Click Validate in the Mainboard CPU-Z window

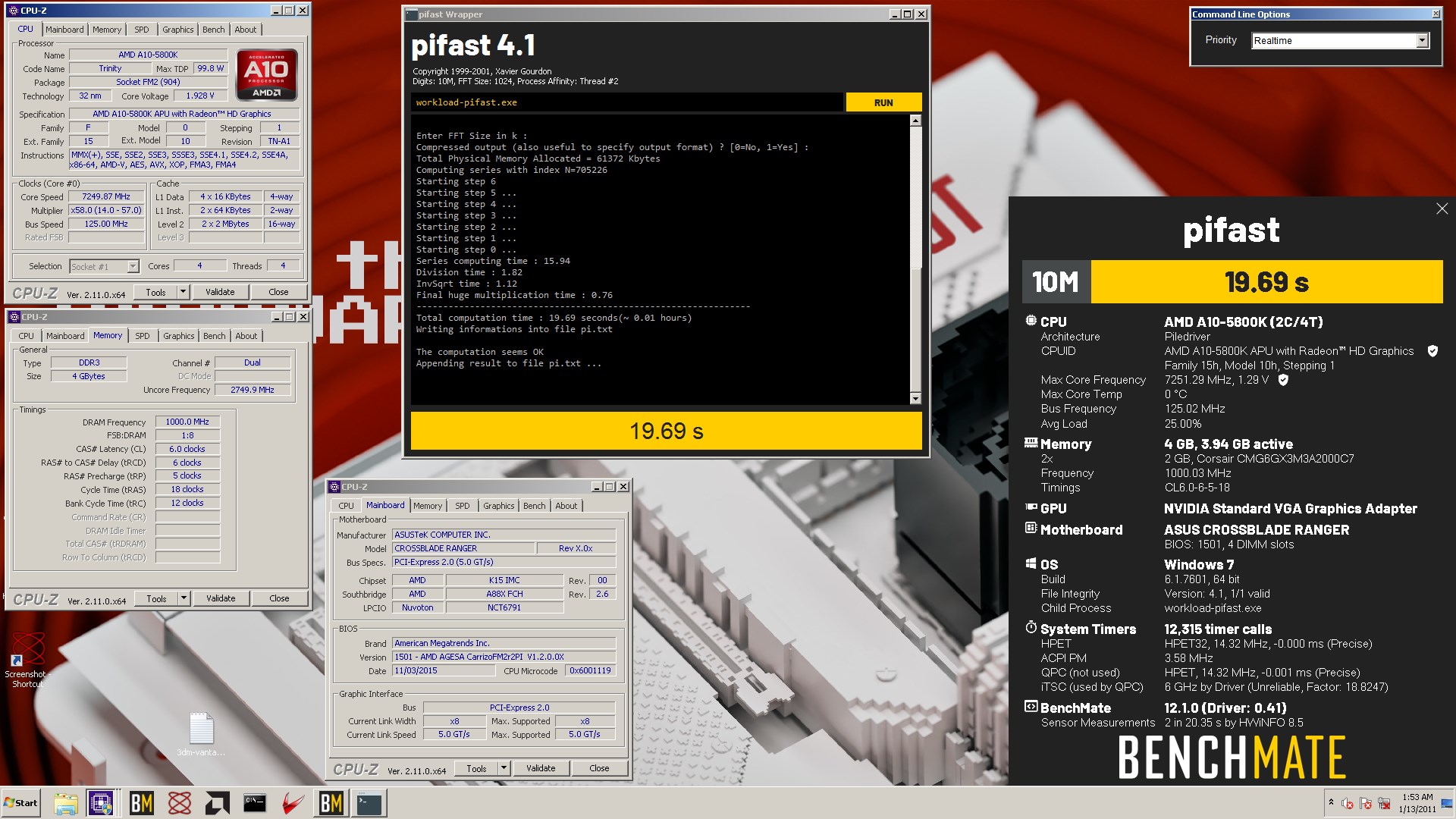(x=541, y=768)
